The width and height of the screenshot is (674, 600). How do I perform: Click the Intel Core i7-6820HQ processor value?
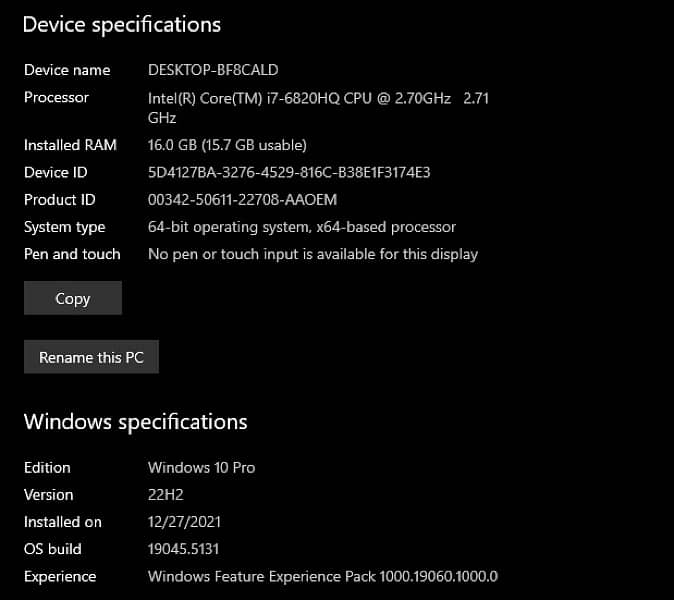317,98
